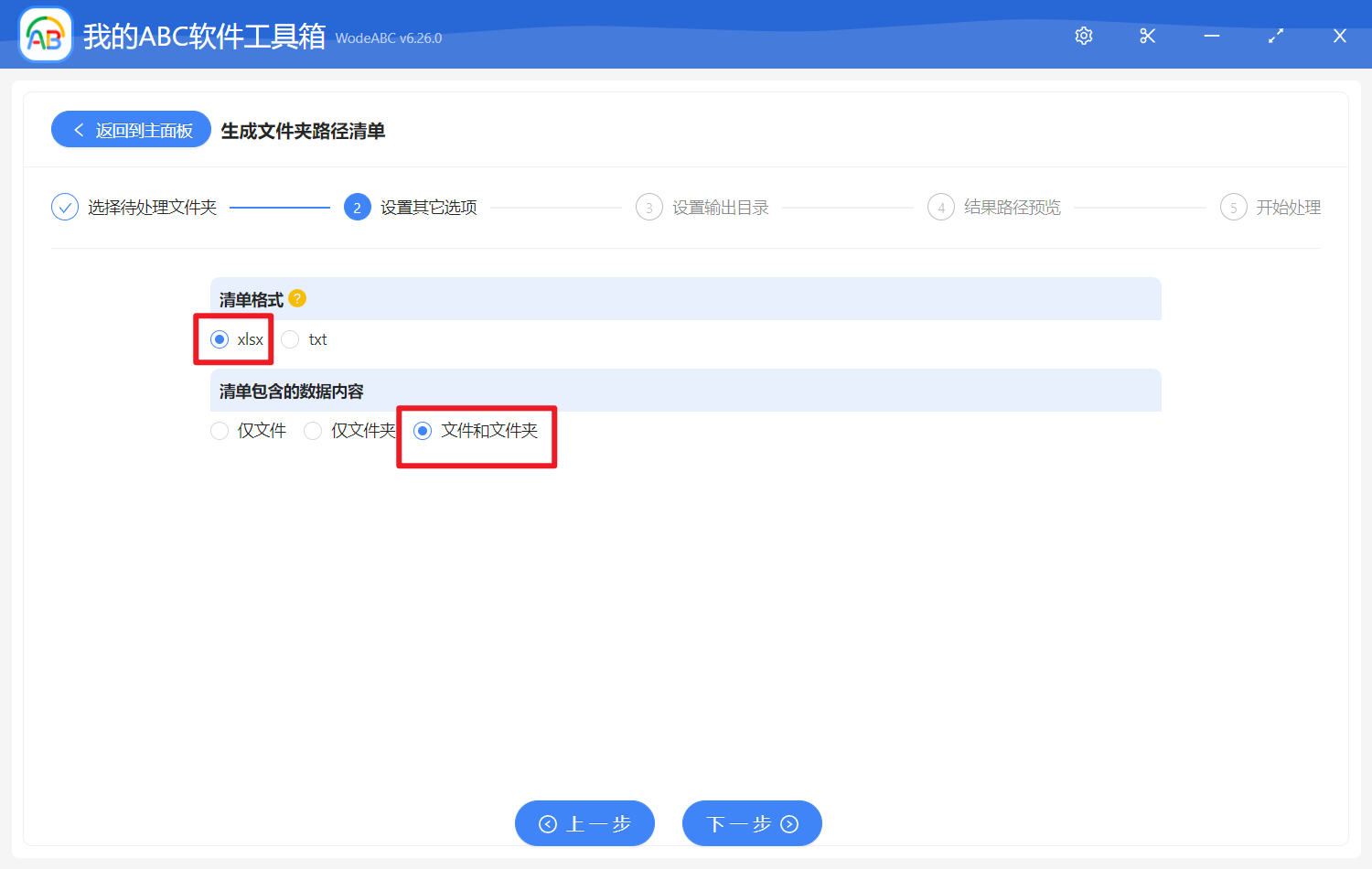This screenshot has height=869, width=1372.
Task: Click the 下一步 button
Action: tap(752, 823)
